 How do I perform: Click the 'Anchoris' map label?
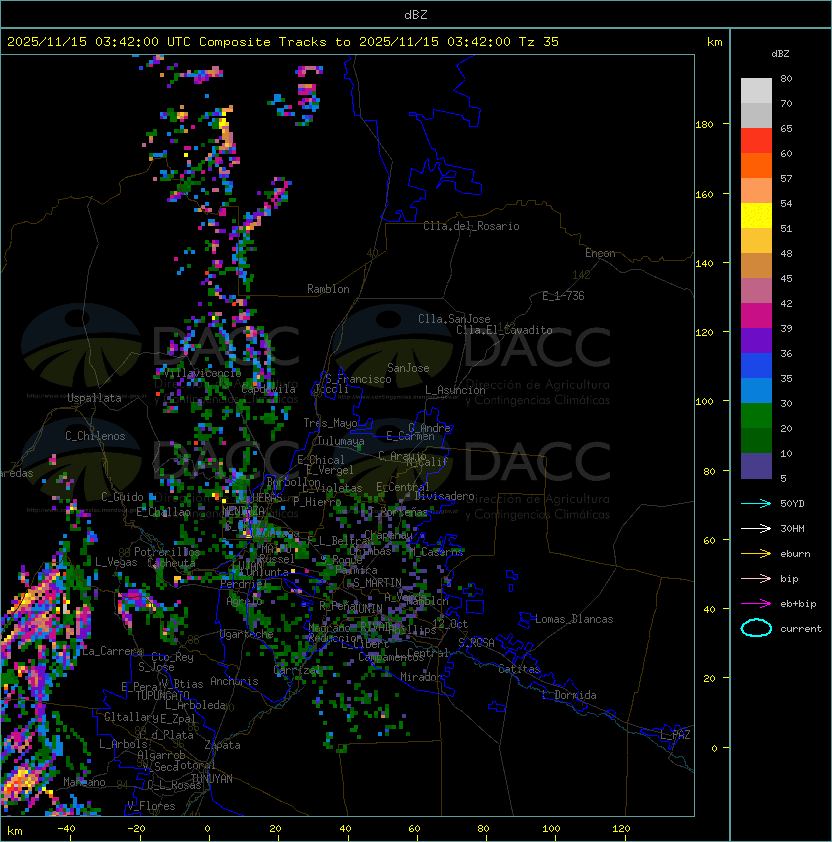click(234, 681)
